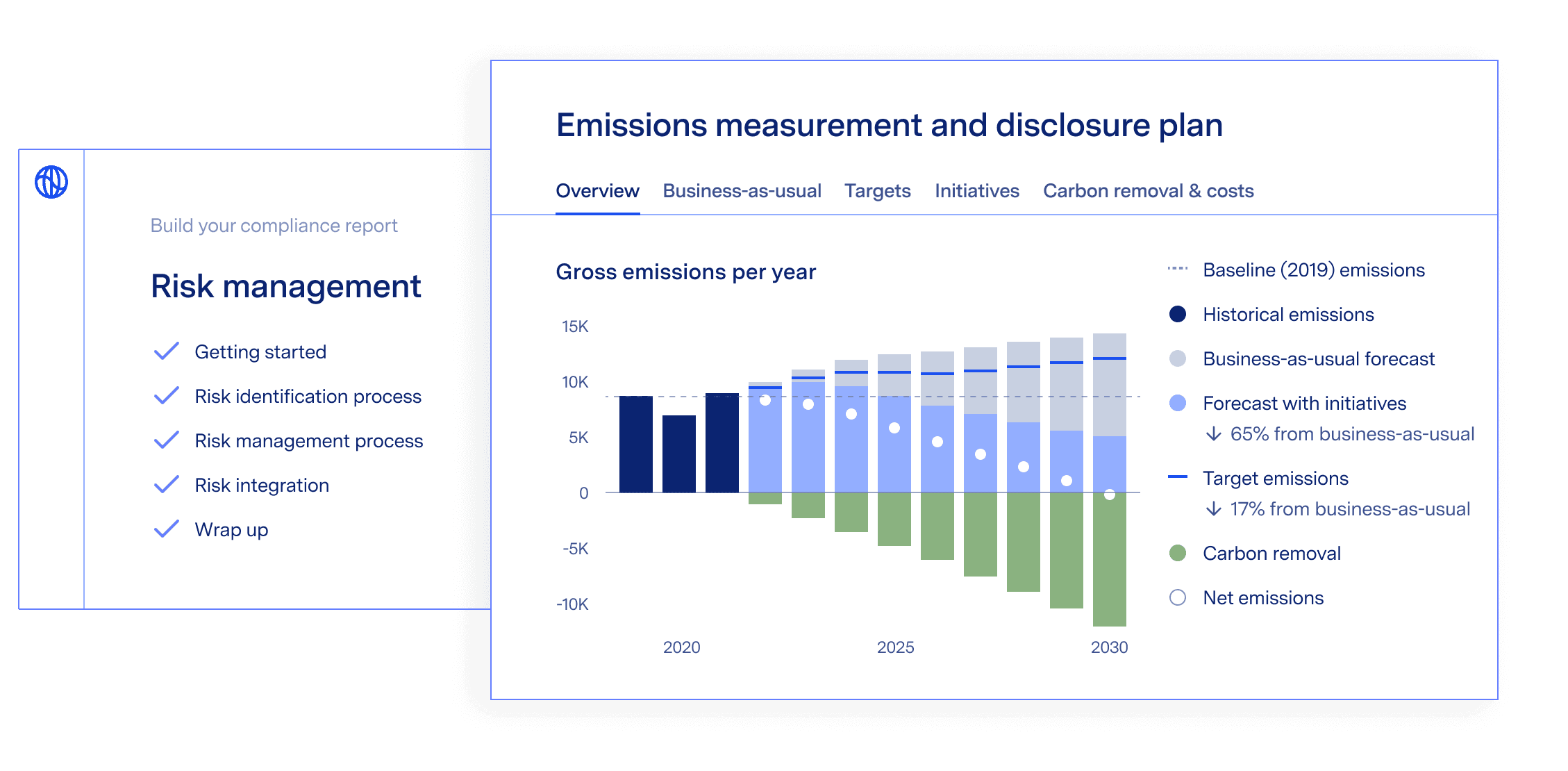The width and height of the screenshot is (1568, 771).
Task: Switch to the Business-as-usual tab
Action: 742,191
